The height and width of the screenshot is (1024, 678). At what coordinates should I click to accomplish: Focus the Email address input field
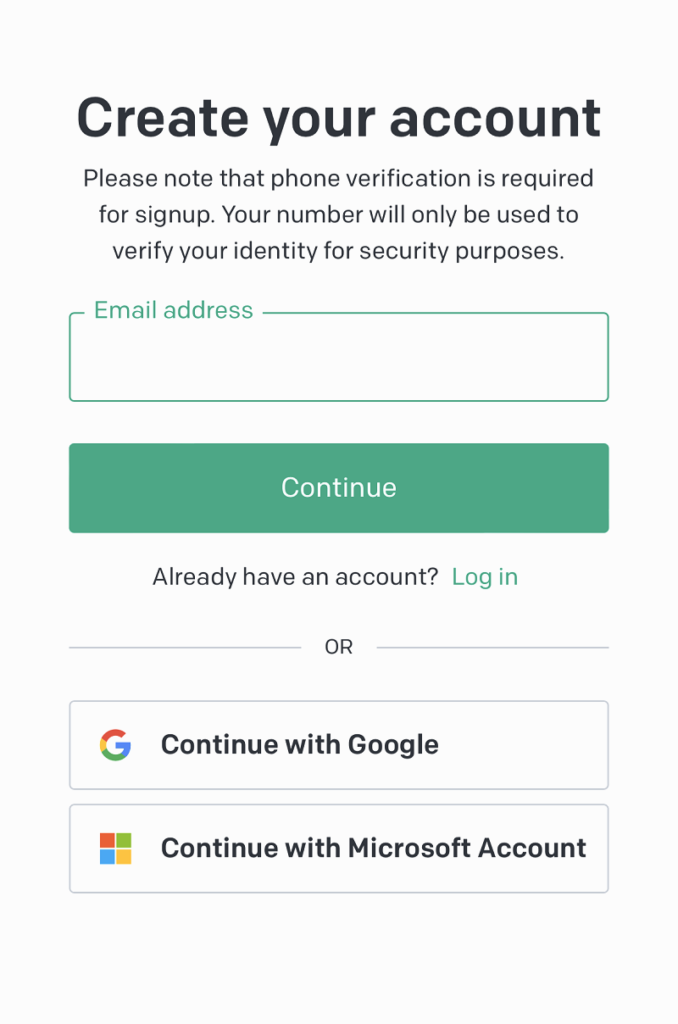pyautogui.click(x=338, y=360)
